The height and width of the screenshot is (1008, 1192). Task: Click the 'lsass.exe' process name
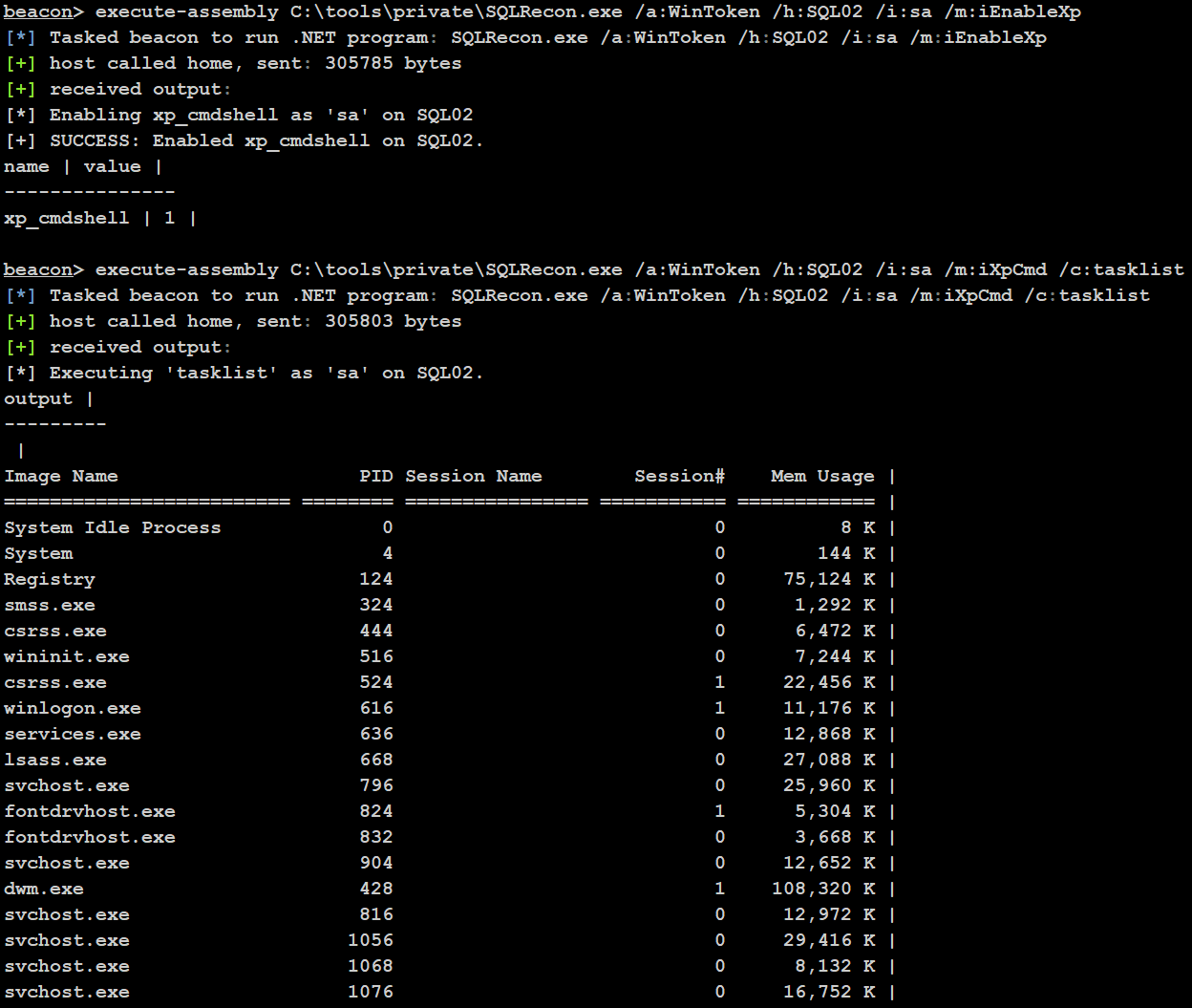(55, 760)
